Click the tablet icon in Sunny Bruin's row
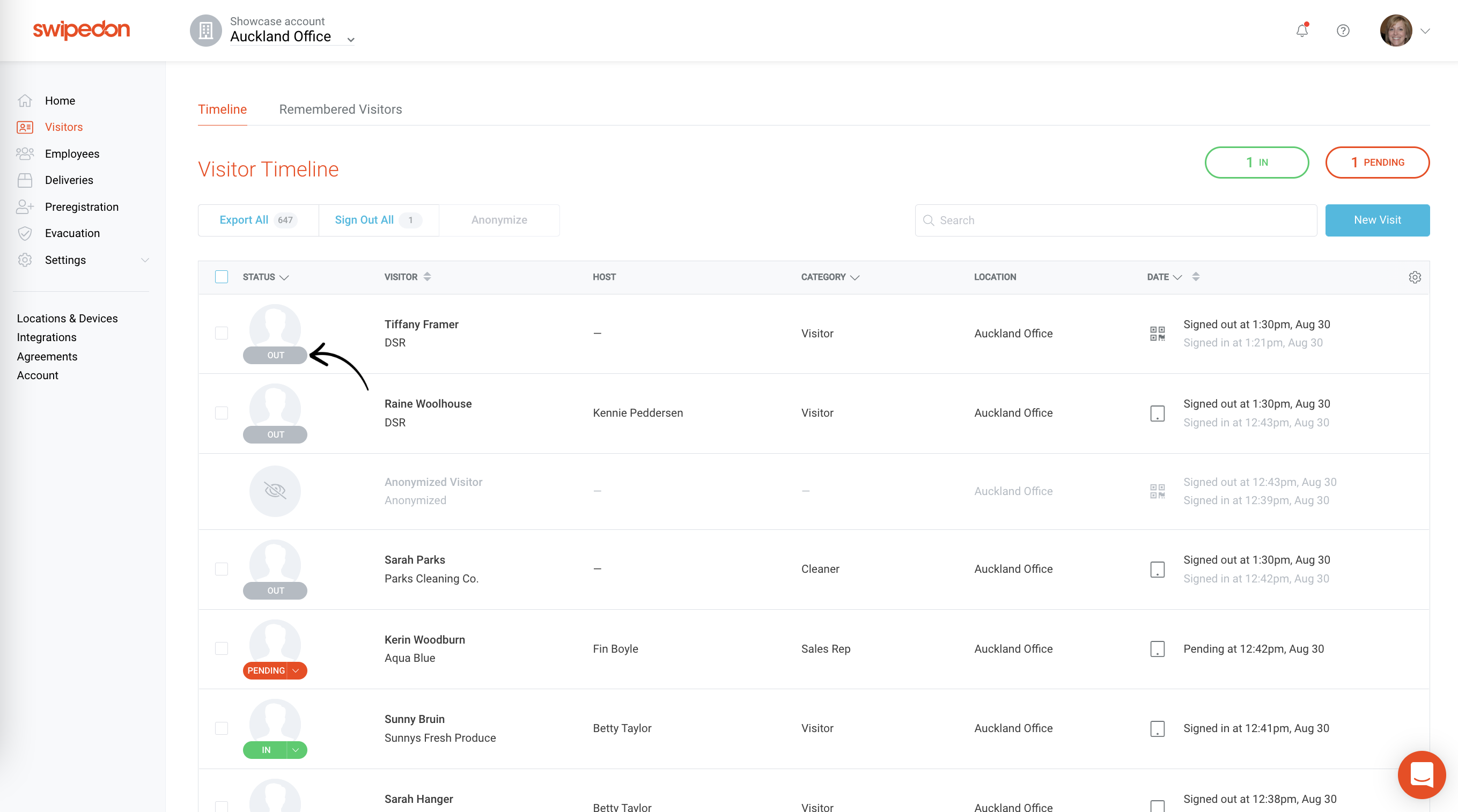This screenshot has height=812, width=1458. (x=1158, y=728)
